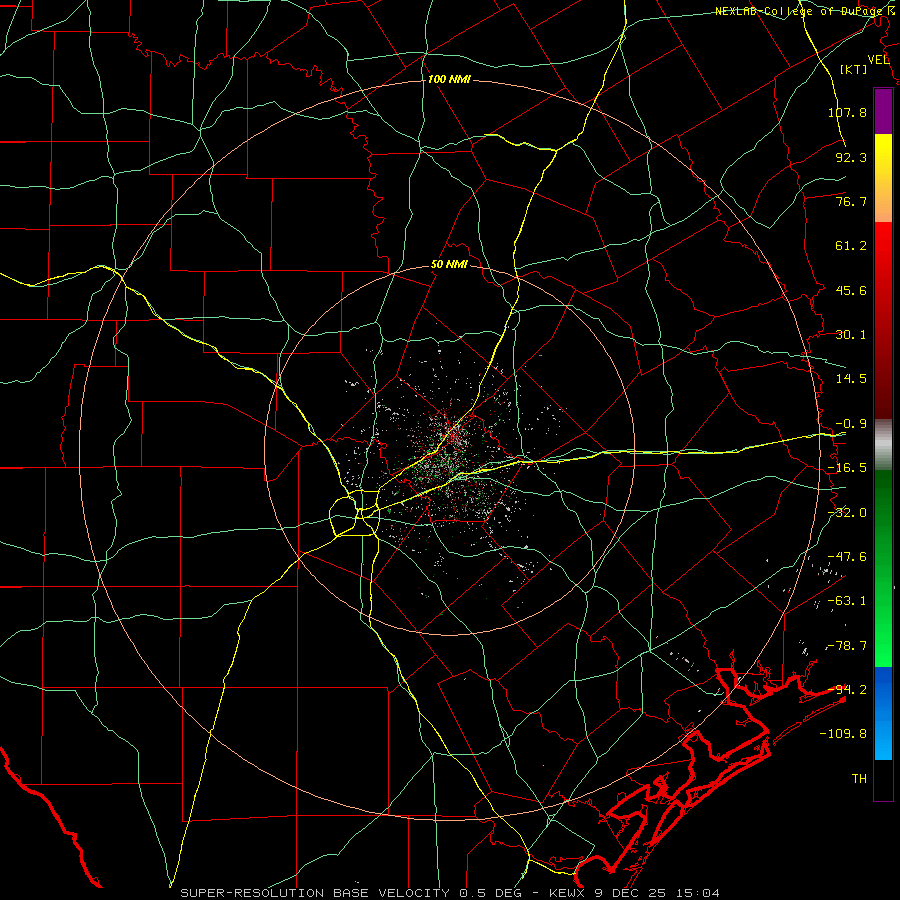This screenshot has width=900, height=900.
Task: Select the green segment of the color bar
Action: tap(883, 568)
